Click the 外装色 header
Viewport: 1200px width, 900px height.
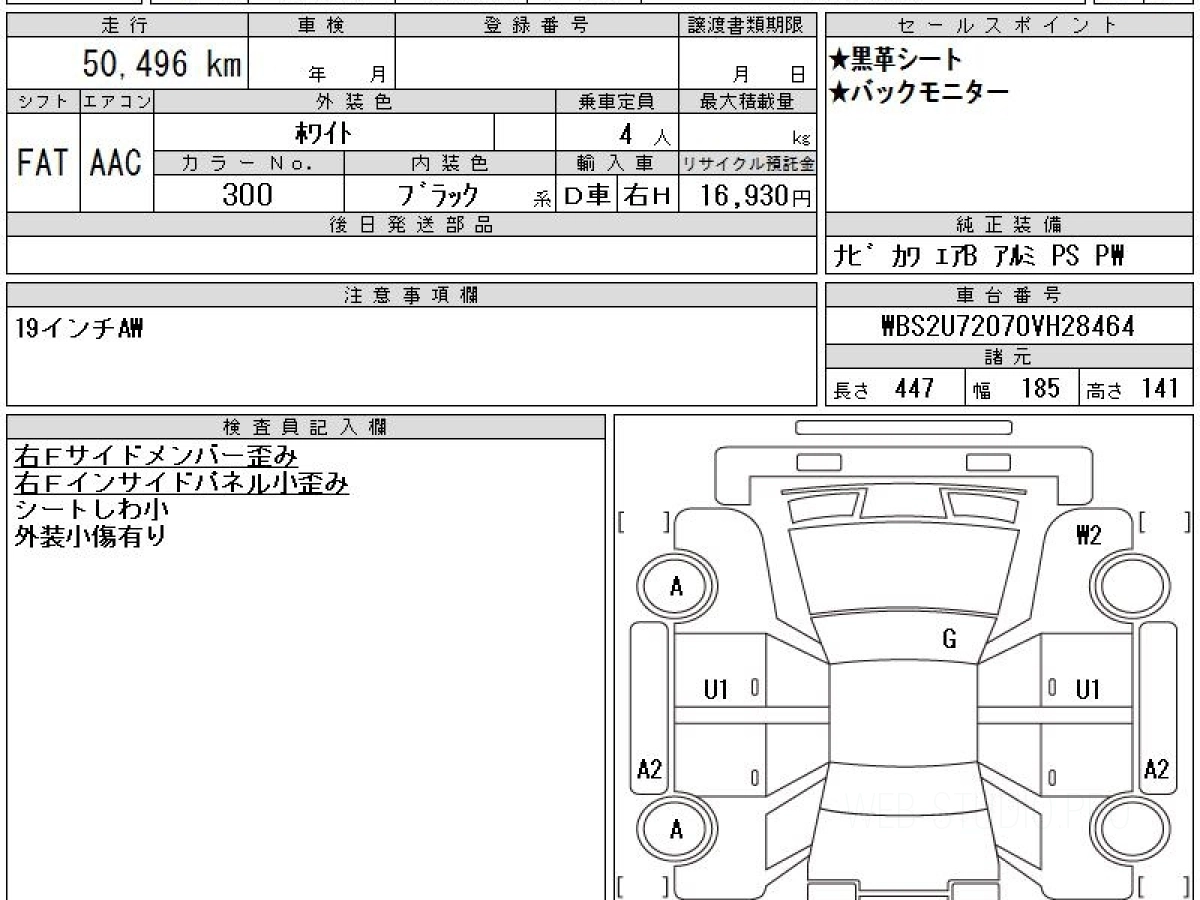355,101
